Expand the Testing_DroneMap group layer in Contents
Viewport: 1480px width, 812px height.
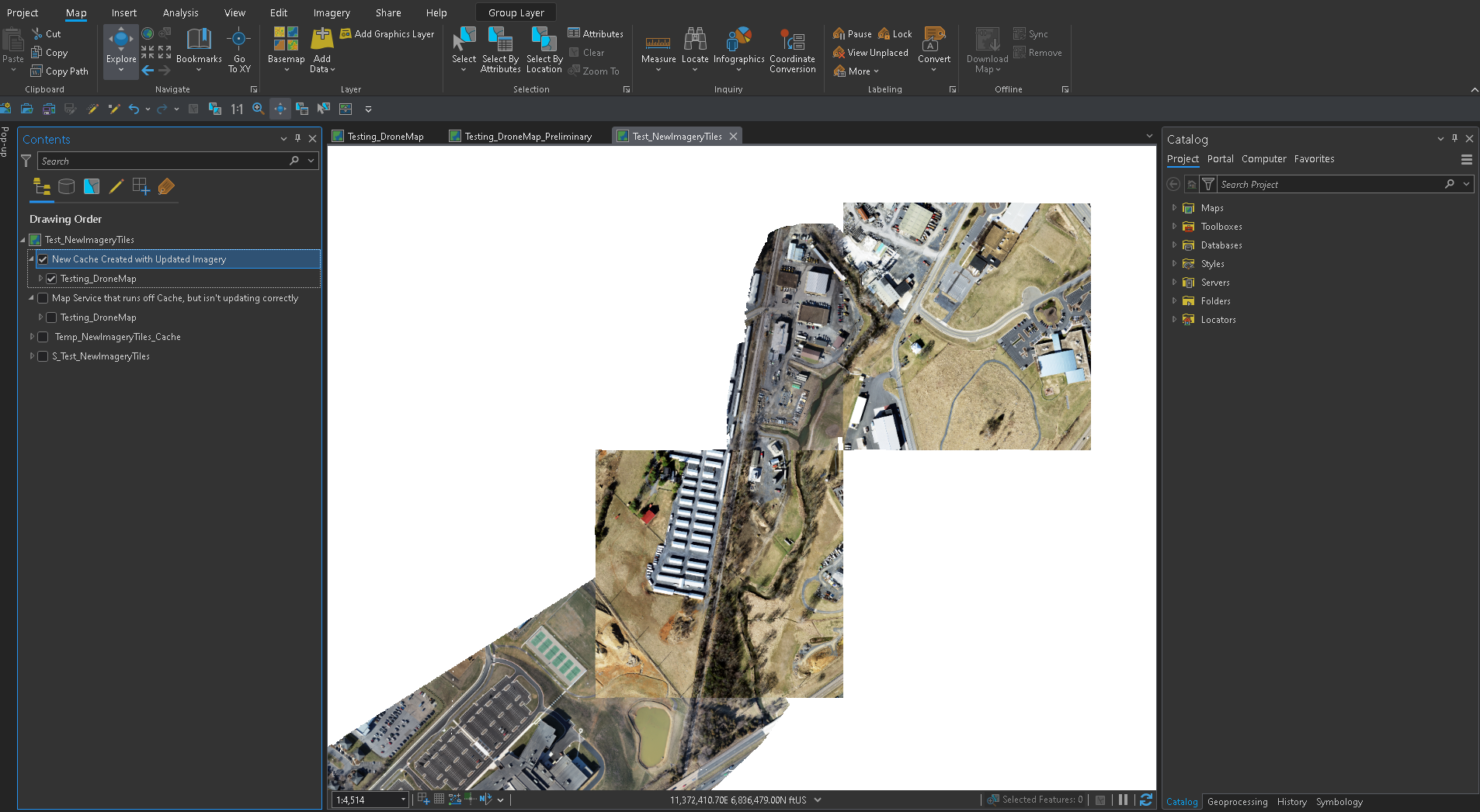pos(40,278)
